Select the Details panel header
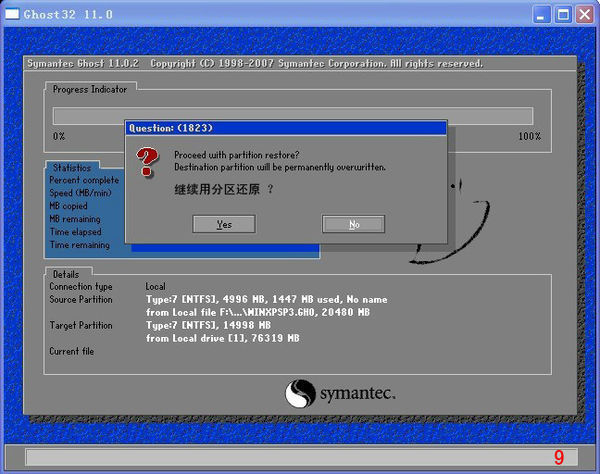The height and width of the screenshot is (474, 600). click(66, 274)
